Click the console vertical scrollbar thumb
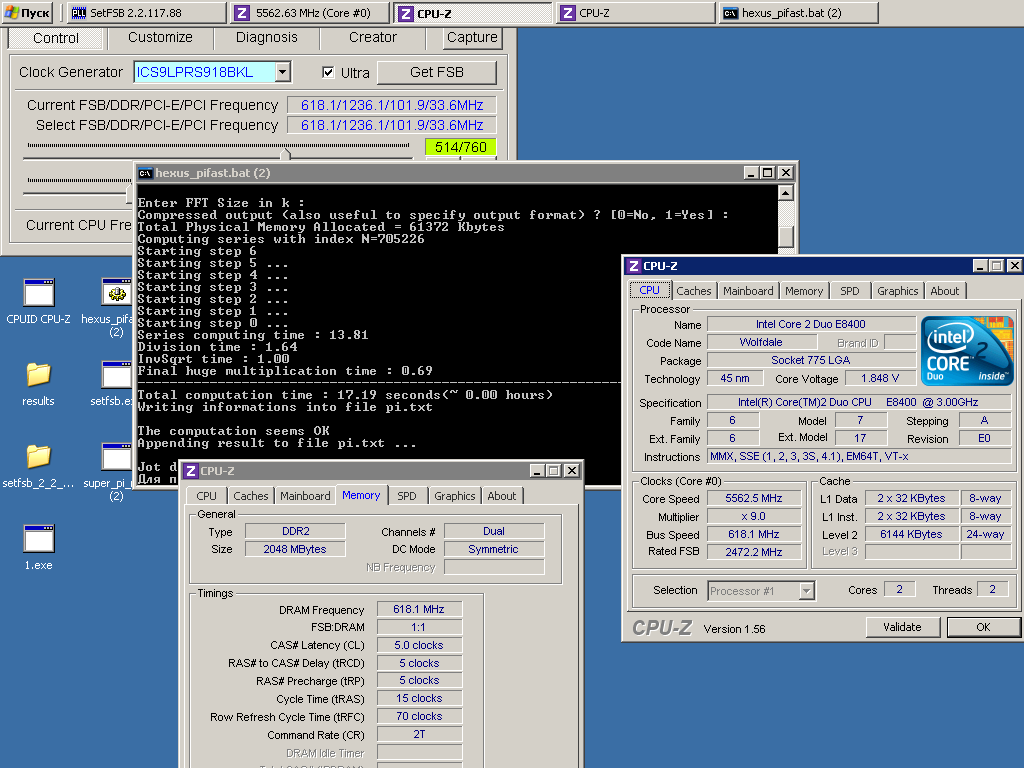Image resolution: width=1024 pixels, height=768 pixels. pyautogui.click(x=786, y=236)
